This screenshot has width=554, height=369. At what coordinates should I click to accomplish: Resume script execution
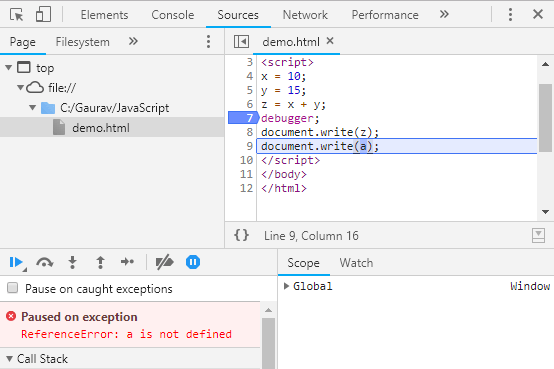(x=17, y=262)
